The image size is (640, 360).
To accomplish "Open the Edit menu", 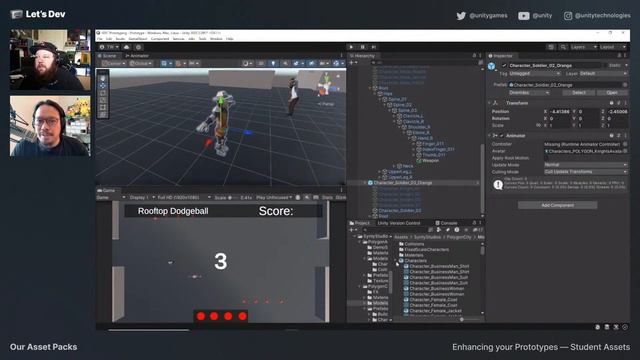I will click(x=109, y=39).
